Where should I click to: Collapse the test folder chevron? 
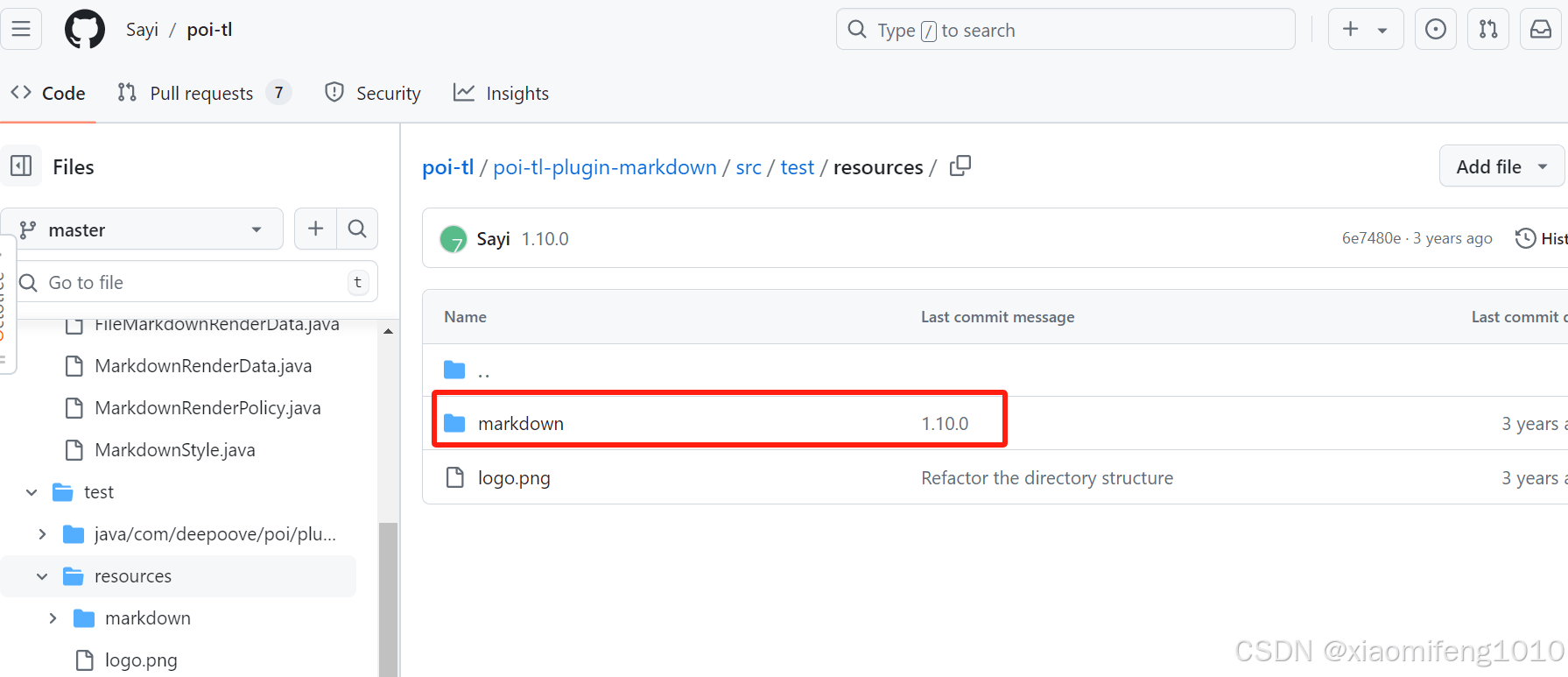pos(32,492)
